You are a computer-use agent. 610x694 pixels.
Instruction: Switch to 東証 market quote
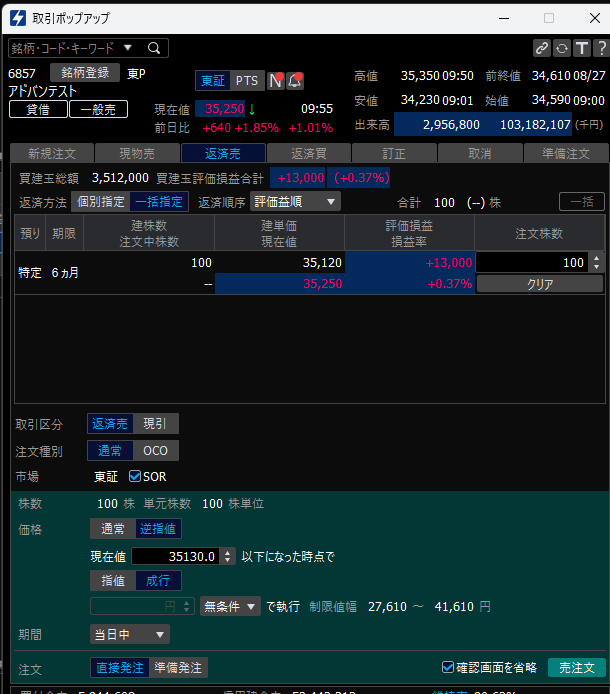point(213,81)
